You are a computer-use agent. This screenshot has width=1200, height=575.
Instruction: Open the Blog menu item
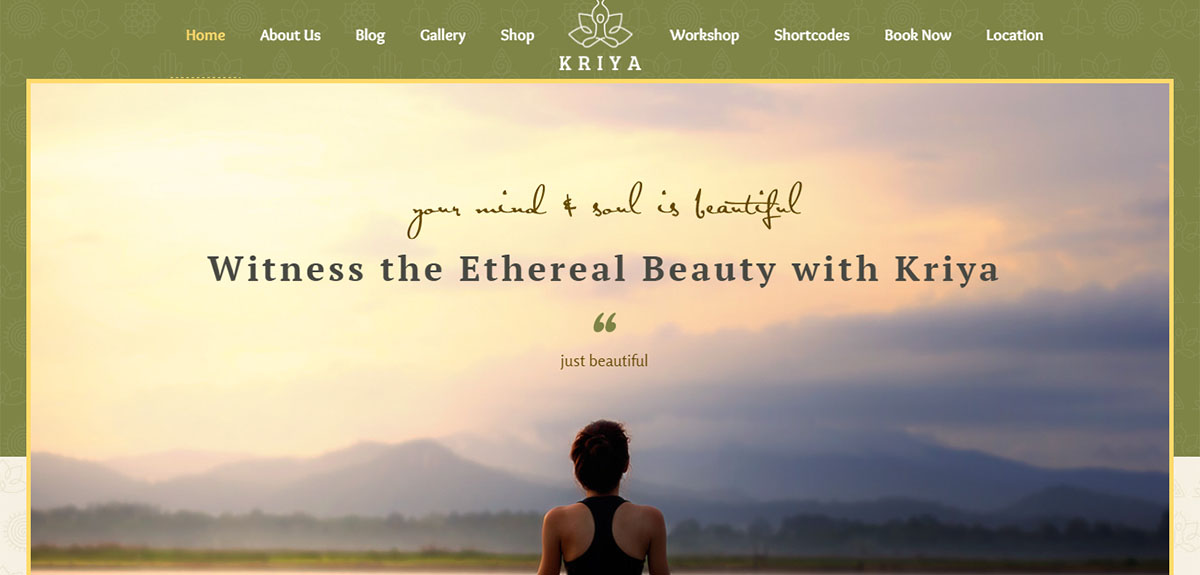370,35
